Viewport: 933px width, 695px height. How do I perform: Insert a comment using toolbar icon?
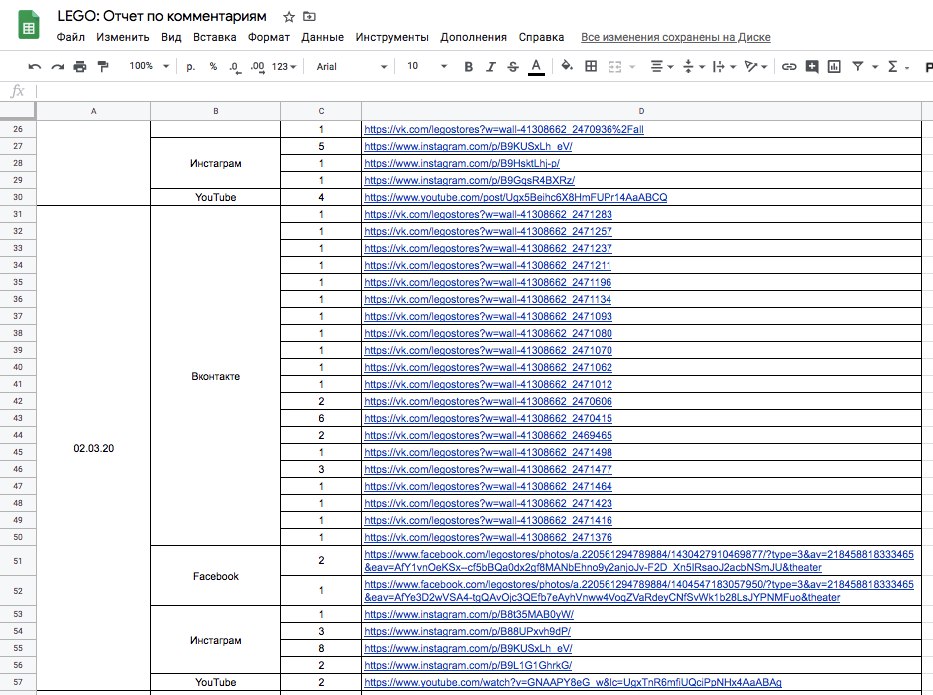click(x=811, y=67)
